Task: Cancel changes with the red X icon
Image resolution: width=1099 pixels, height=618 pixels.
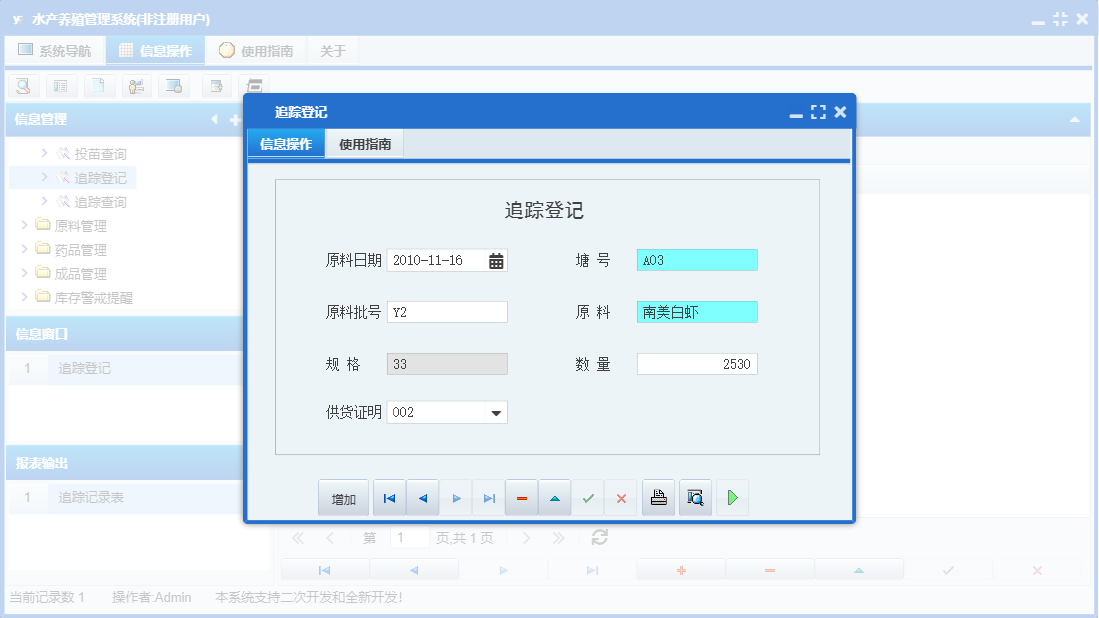Action: tap(620, 497)
